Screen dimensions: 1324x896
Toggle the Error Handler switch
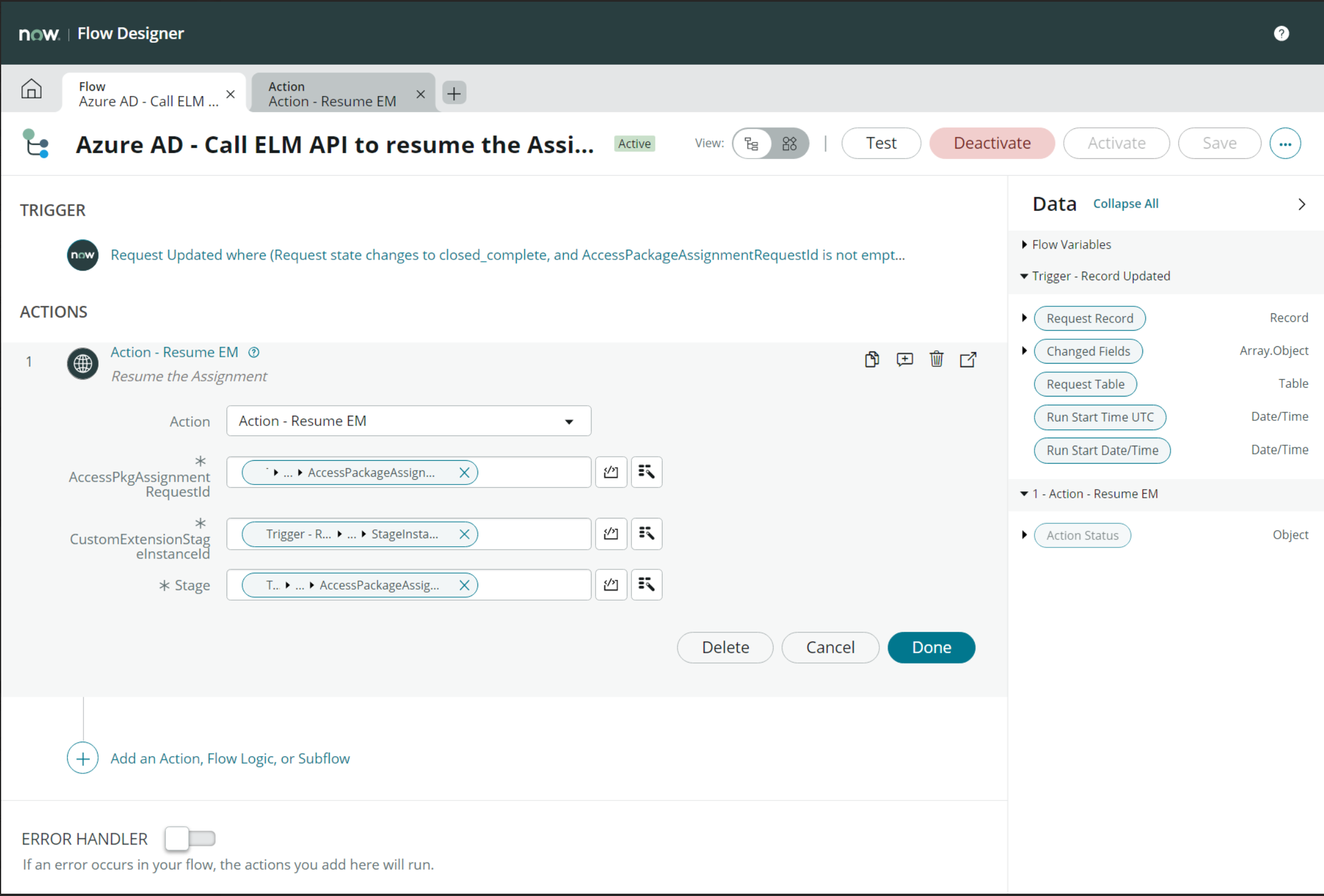point(190,838)
